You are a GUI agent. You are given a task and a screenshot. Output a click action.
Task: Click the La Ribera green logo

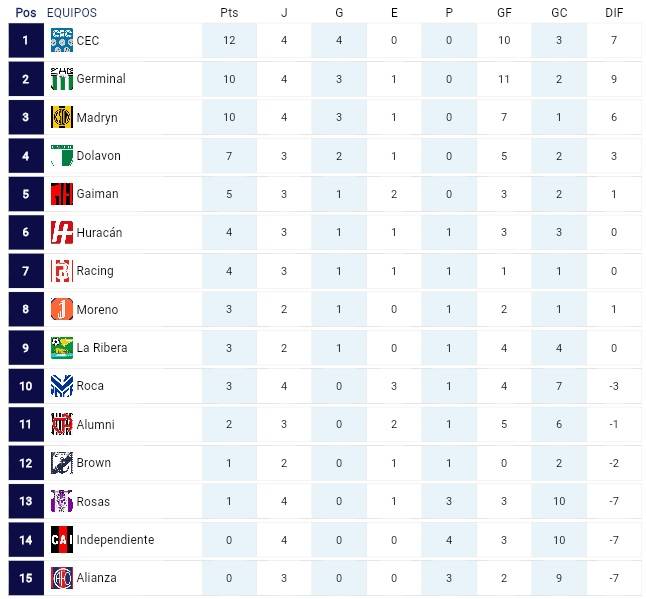point(62,348)
